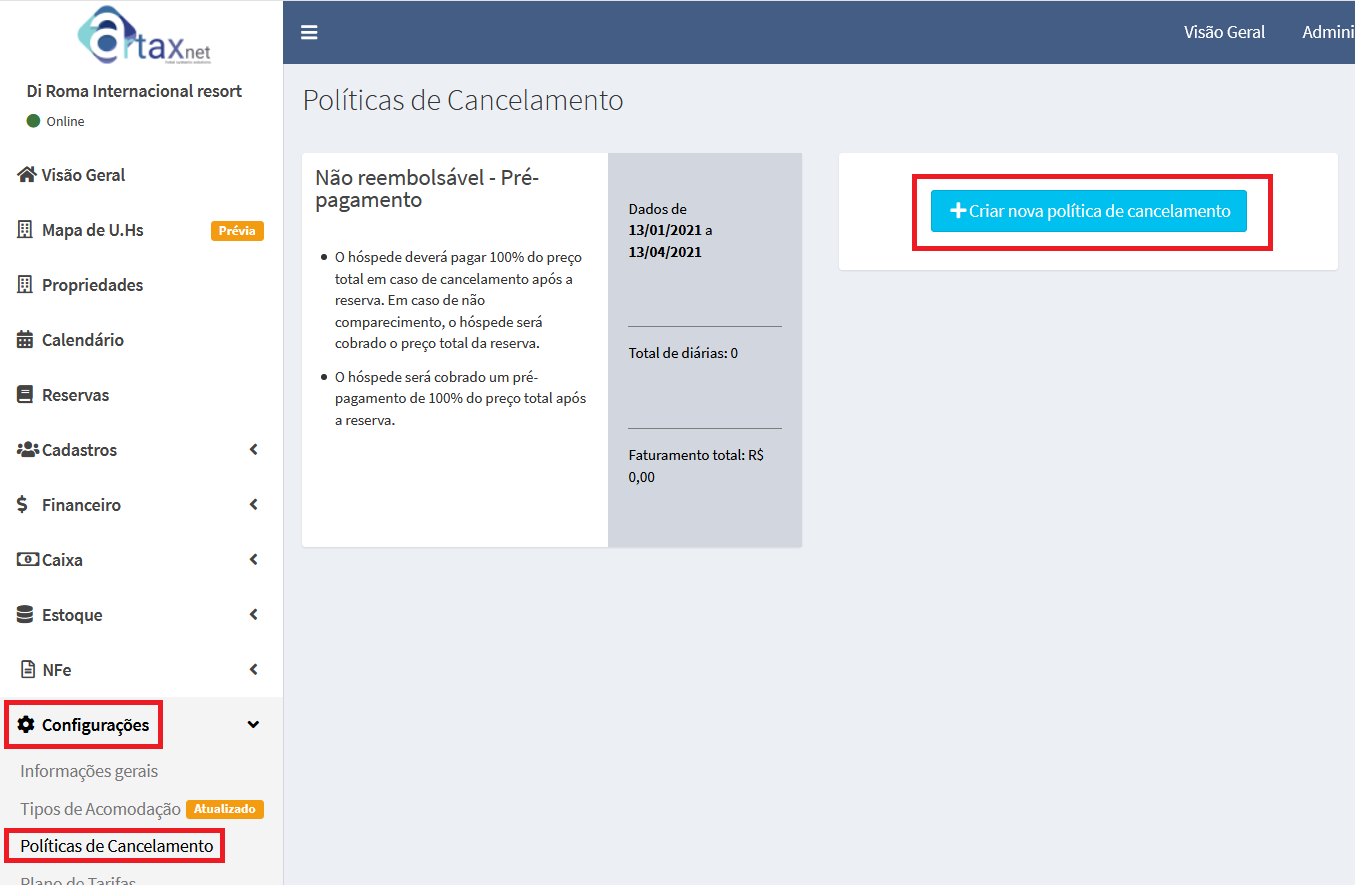The image size is (1355, 885).
Task: Click the calendar icon beside Calendário
Action: (25, 340)
